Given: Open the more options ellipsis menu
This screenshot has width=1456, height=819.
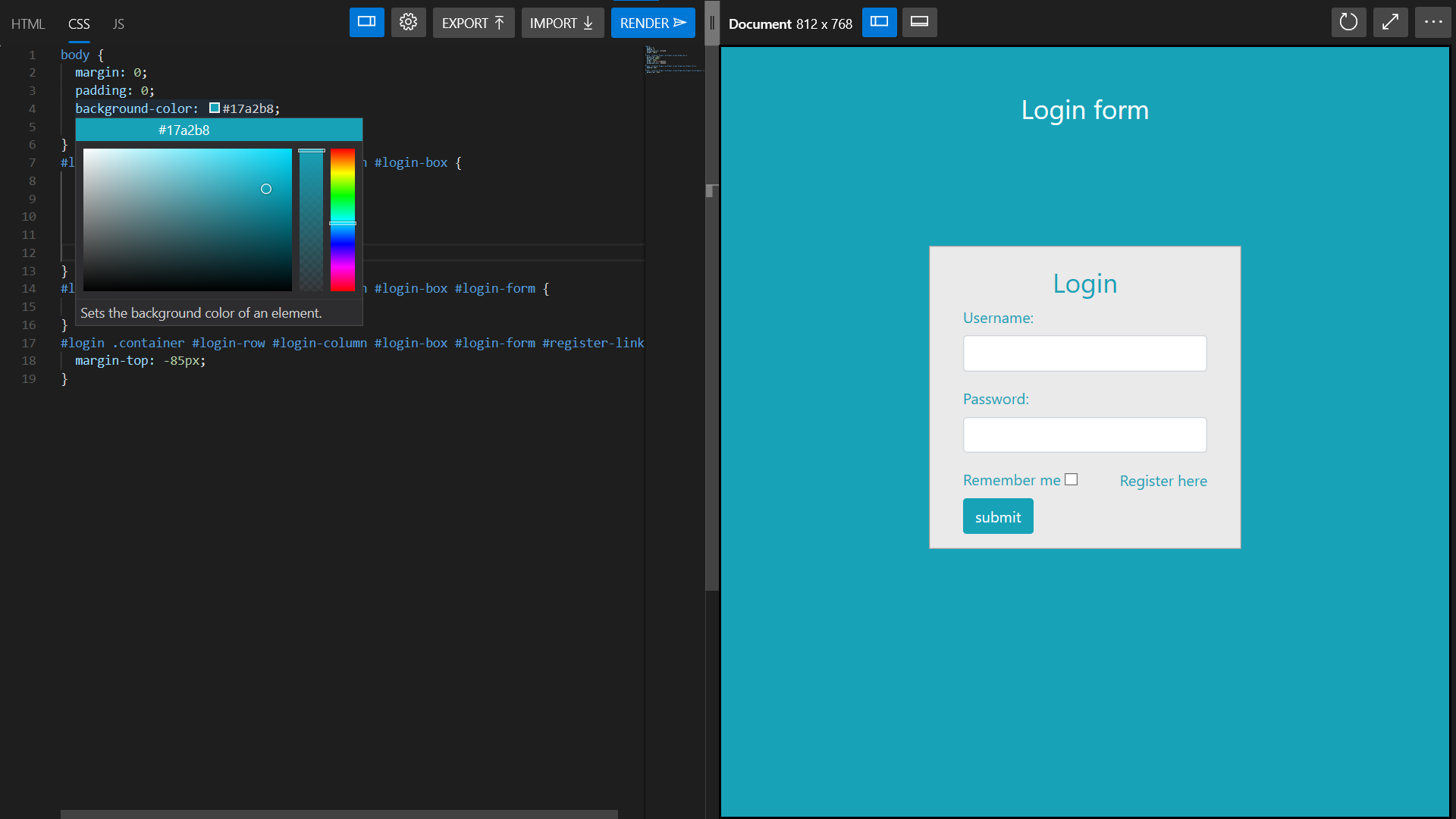Looking at the screenshot, I should 1432,23.
